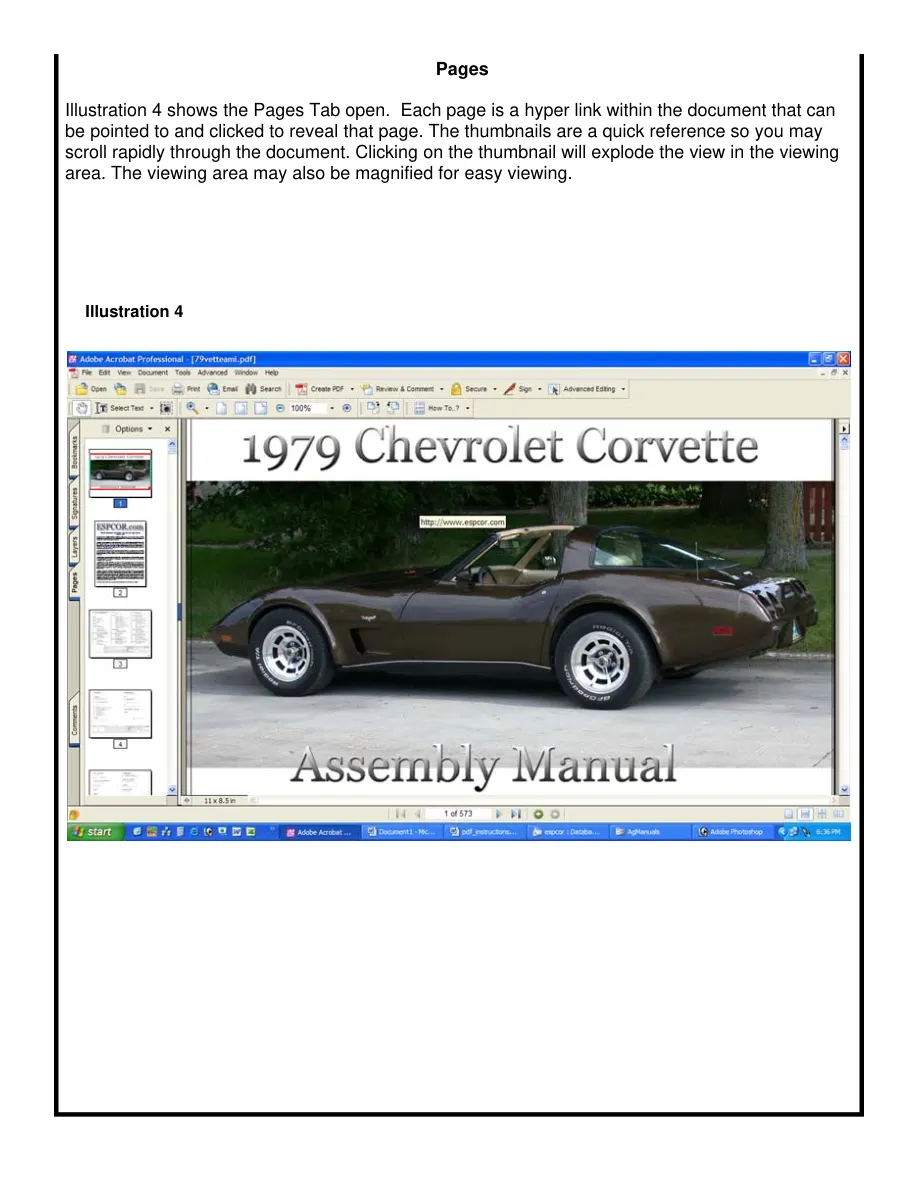The image size is (918, 1188).
Task: Go to first page button
Action: point(401,814)
